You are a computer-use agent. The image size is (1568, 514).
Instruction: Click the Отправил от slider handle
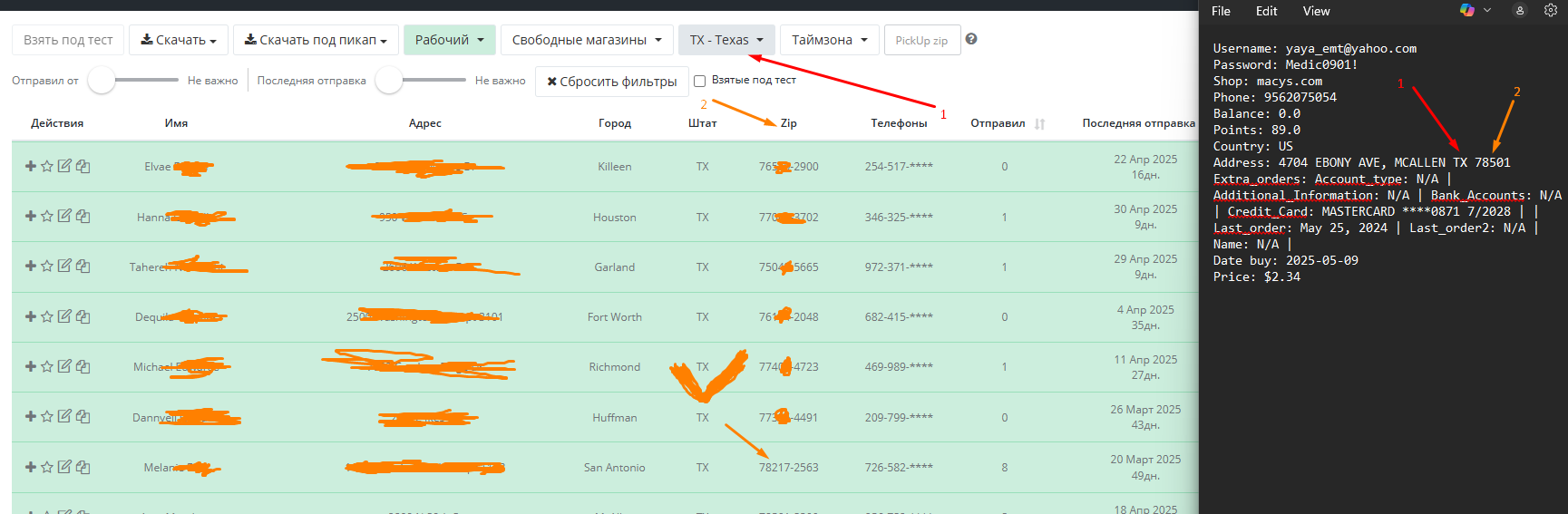[102, 81]
